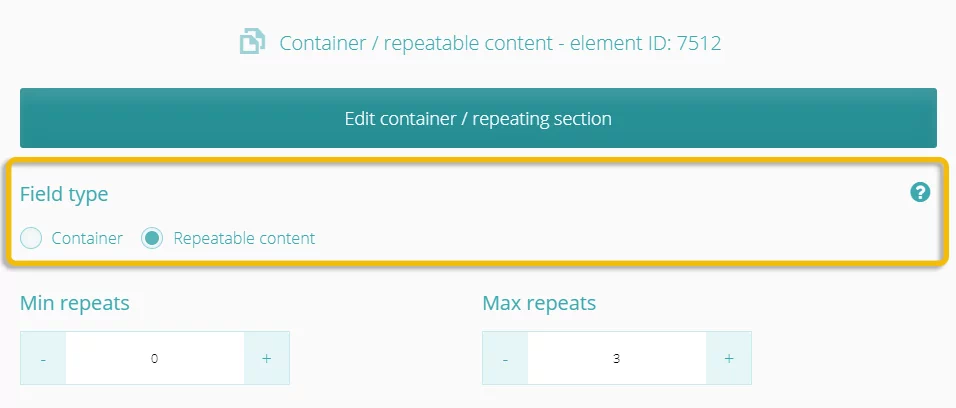The width and height of the screenshot is (956, 408).
Task: Increase Max repeats with plus button
Action: click(729, 359)
